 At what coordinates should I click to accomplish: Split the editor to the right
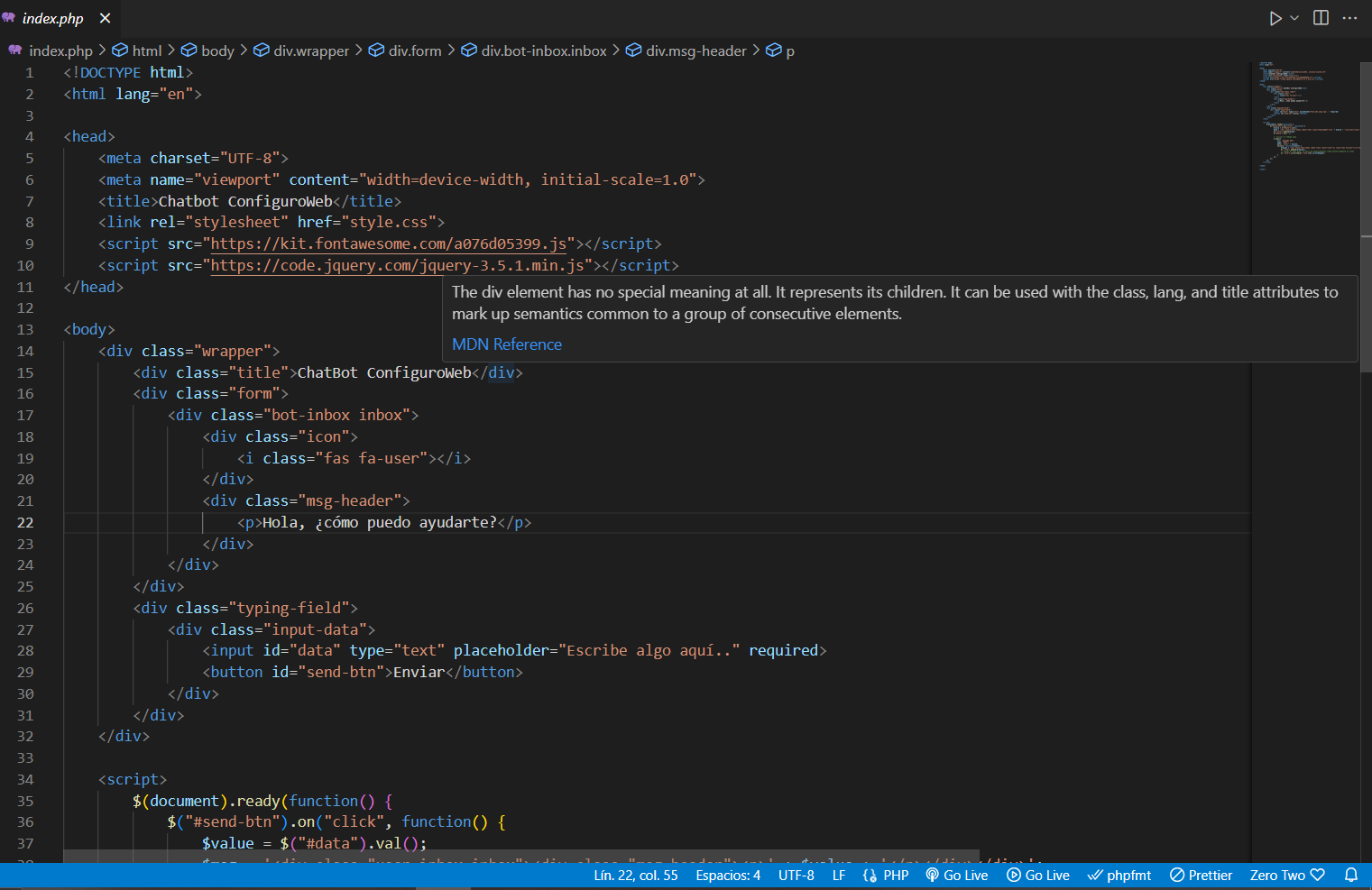(1321, 18)
